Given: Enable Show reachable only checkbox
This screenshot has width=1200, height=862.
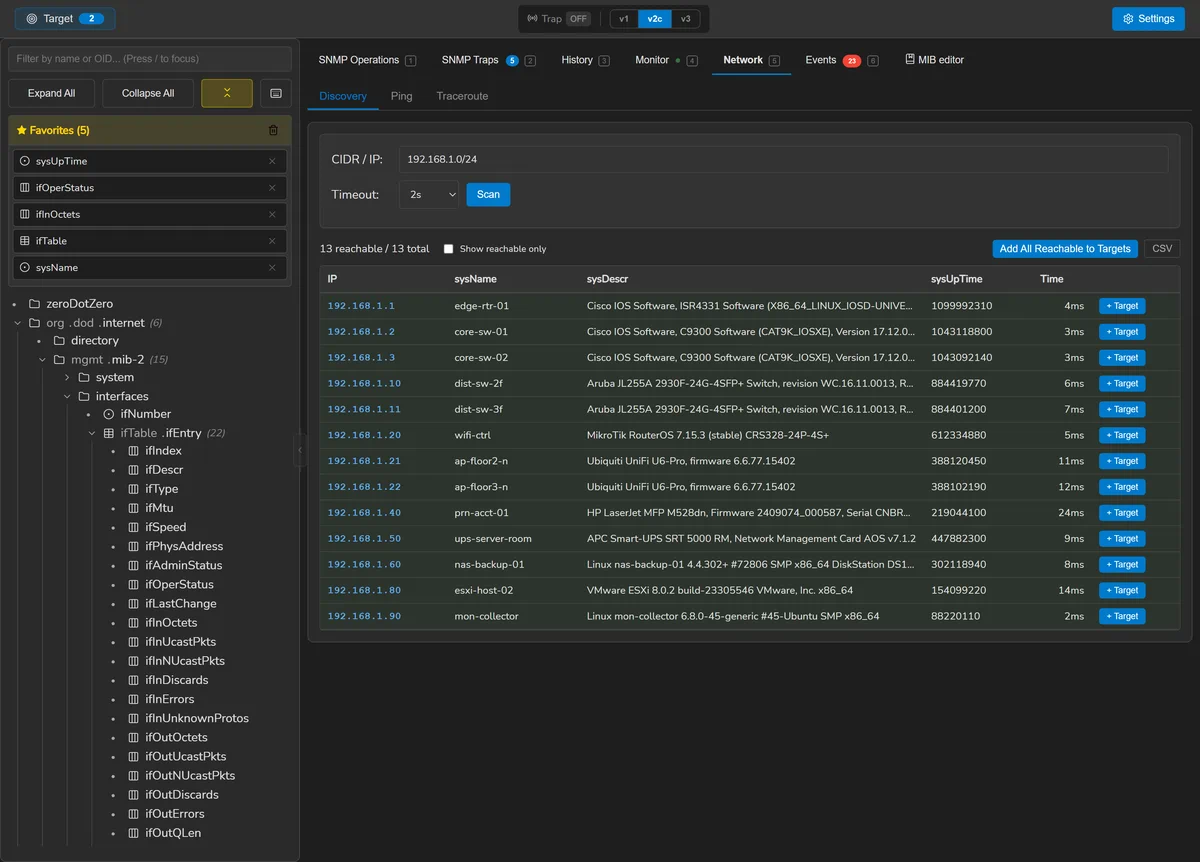Looking at the screenshot, I should (x=449, y=249).
